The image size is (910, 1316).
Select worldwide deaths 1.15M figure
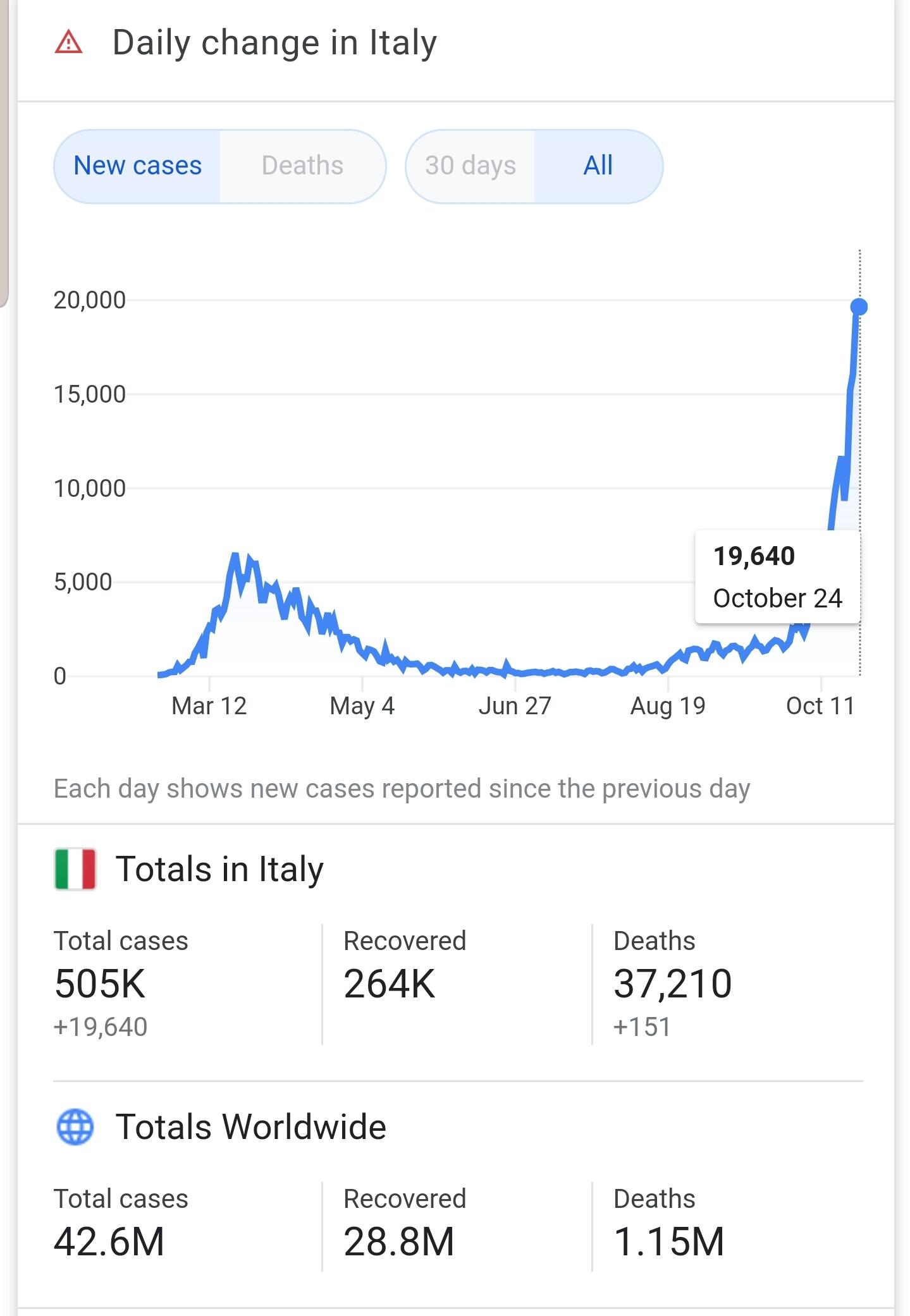point(669,1241)
